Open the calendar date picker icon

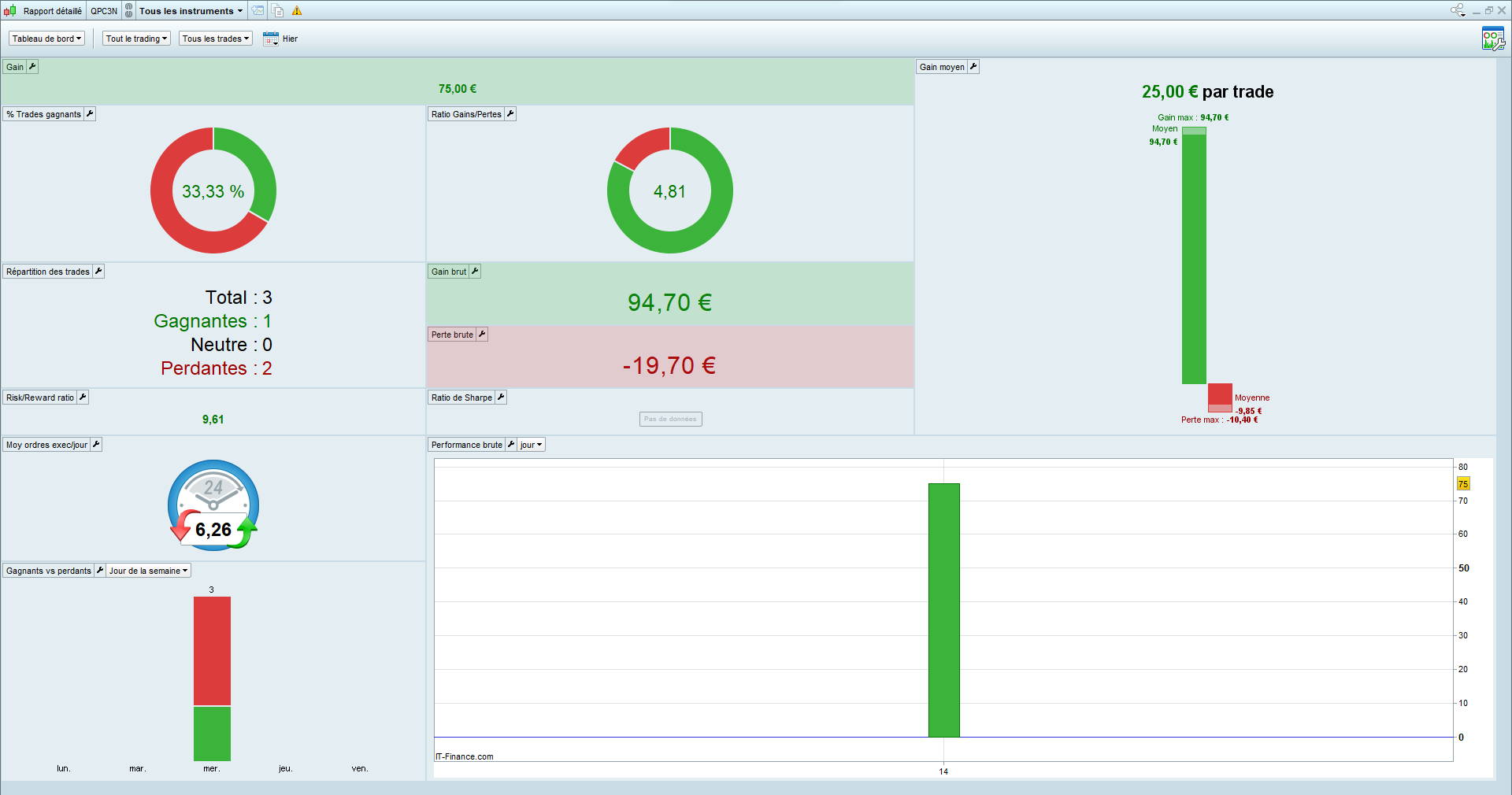[271, 39]
